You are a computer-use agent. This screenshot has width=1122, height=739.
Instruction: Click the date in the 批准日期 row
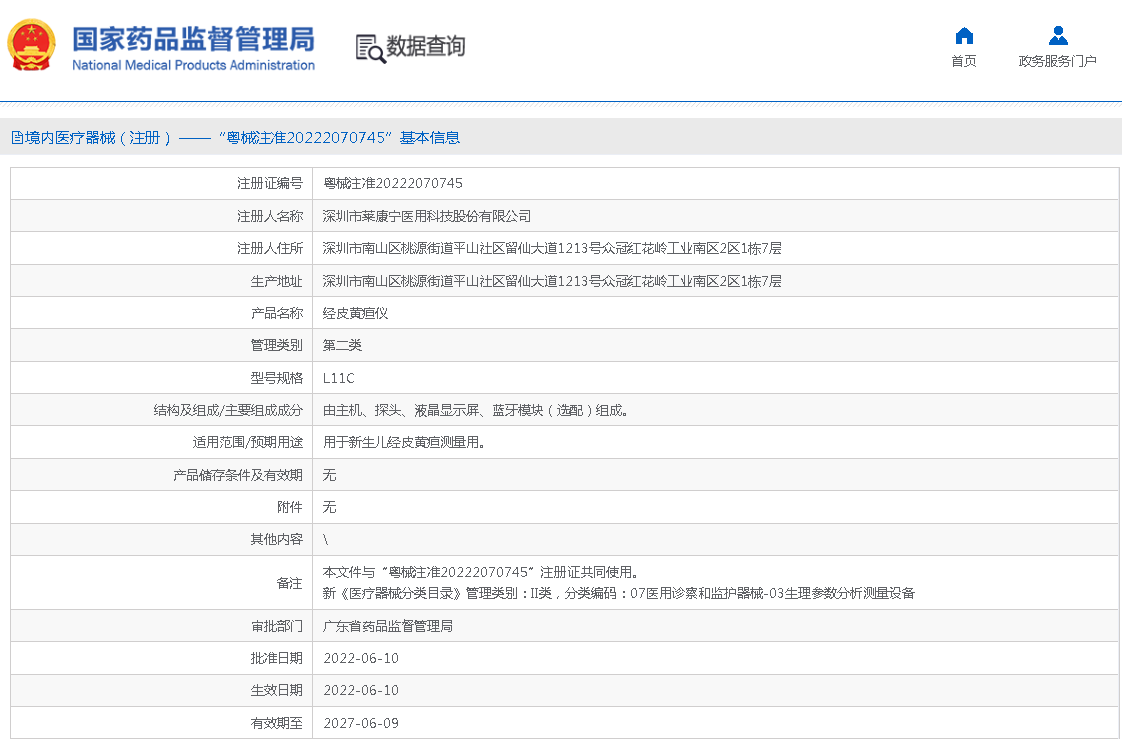tap(361, 658)
